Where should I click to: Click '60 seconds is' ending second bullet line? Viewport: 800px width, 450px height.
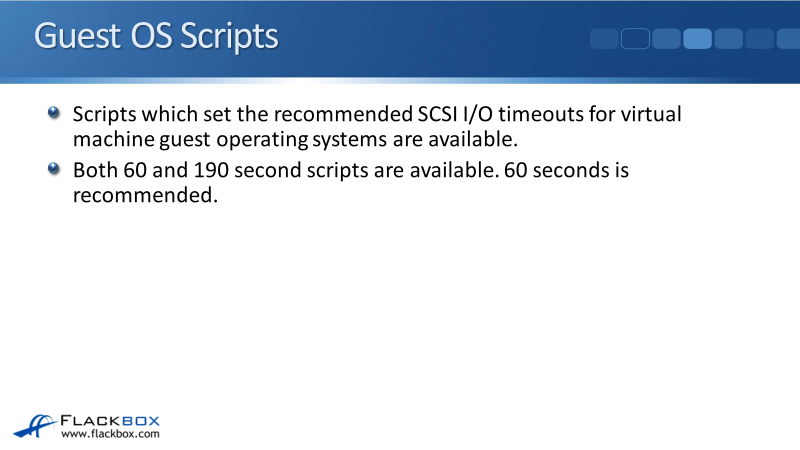click(571, 171)
